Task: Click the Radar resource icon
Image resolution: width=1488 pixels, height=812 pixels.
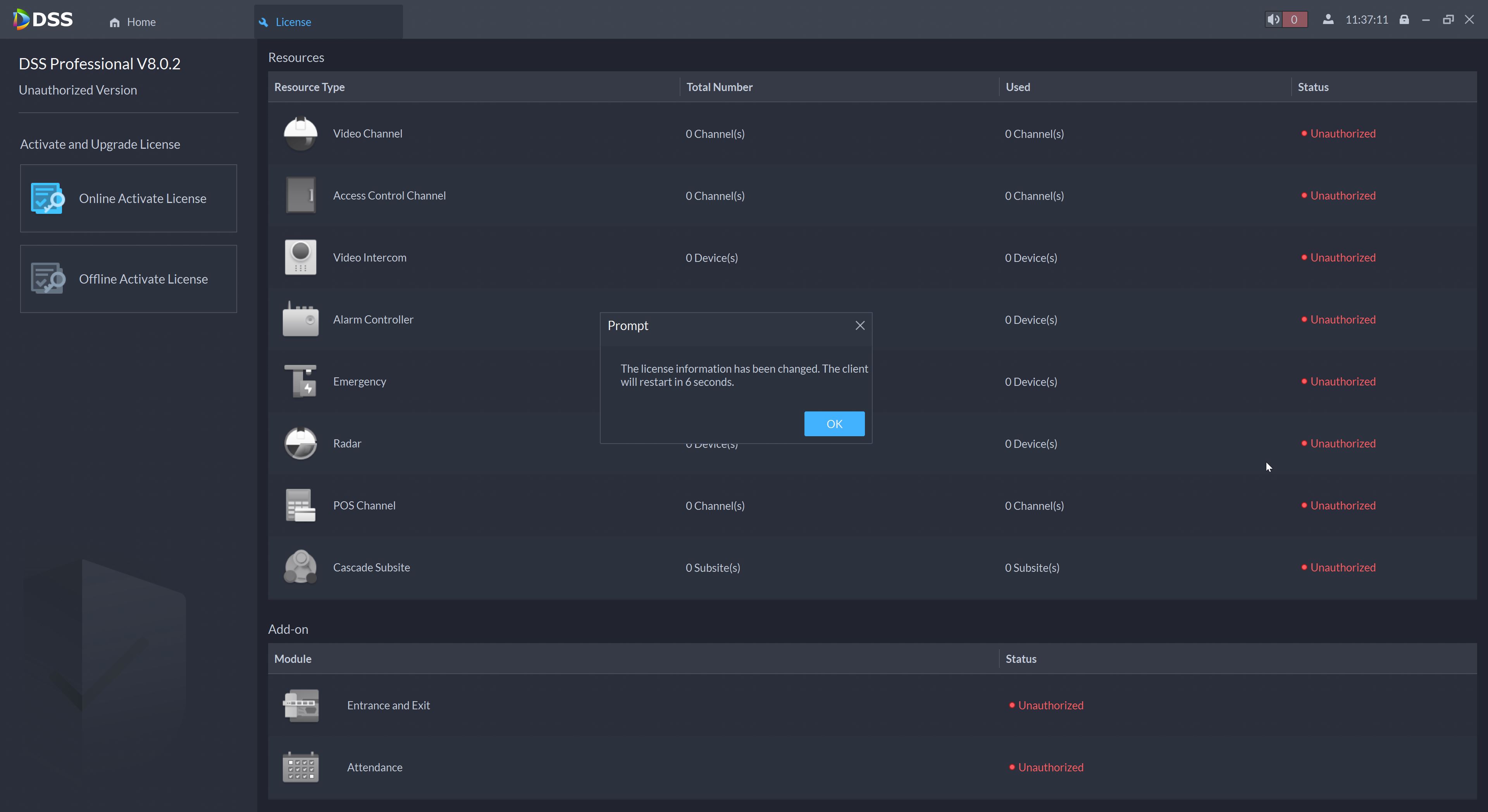Action: [300, 444]
